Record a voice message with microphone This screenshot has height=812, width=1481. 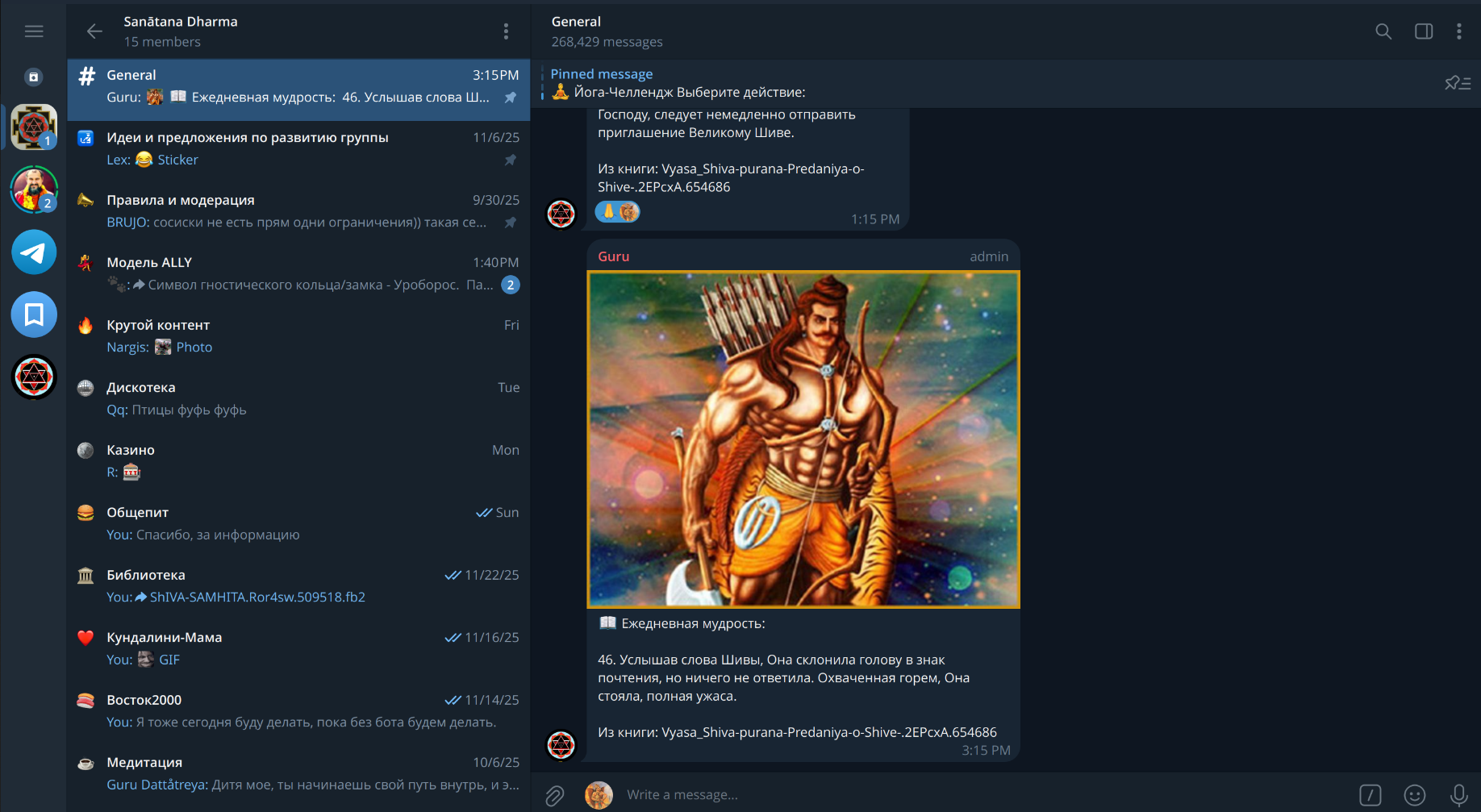[x=1458, y=795]
